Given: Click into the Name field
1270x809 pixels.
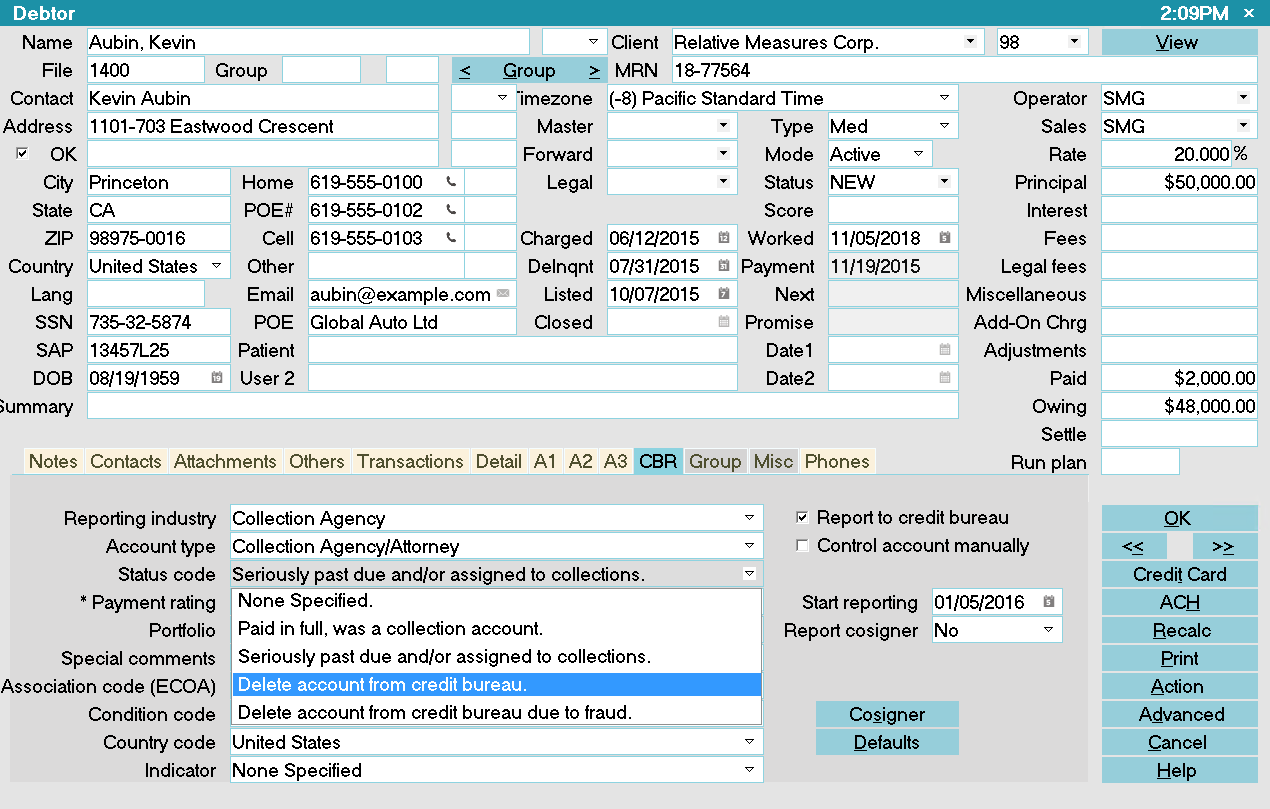Looking at the screenshot, I should coord(308,42).
